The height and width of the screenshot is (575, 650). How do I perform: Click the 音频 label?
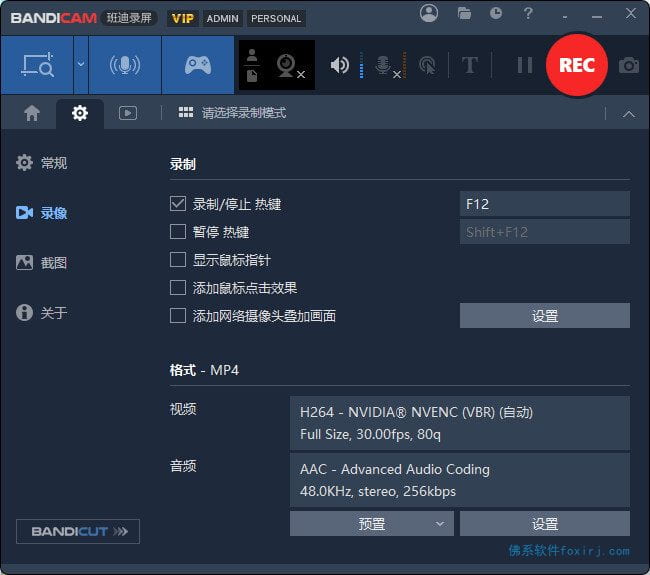[183, 466]
